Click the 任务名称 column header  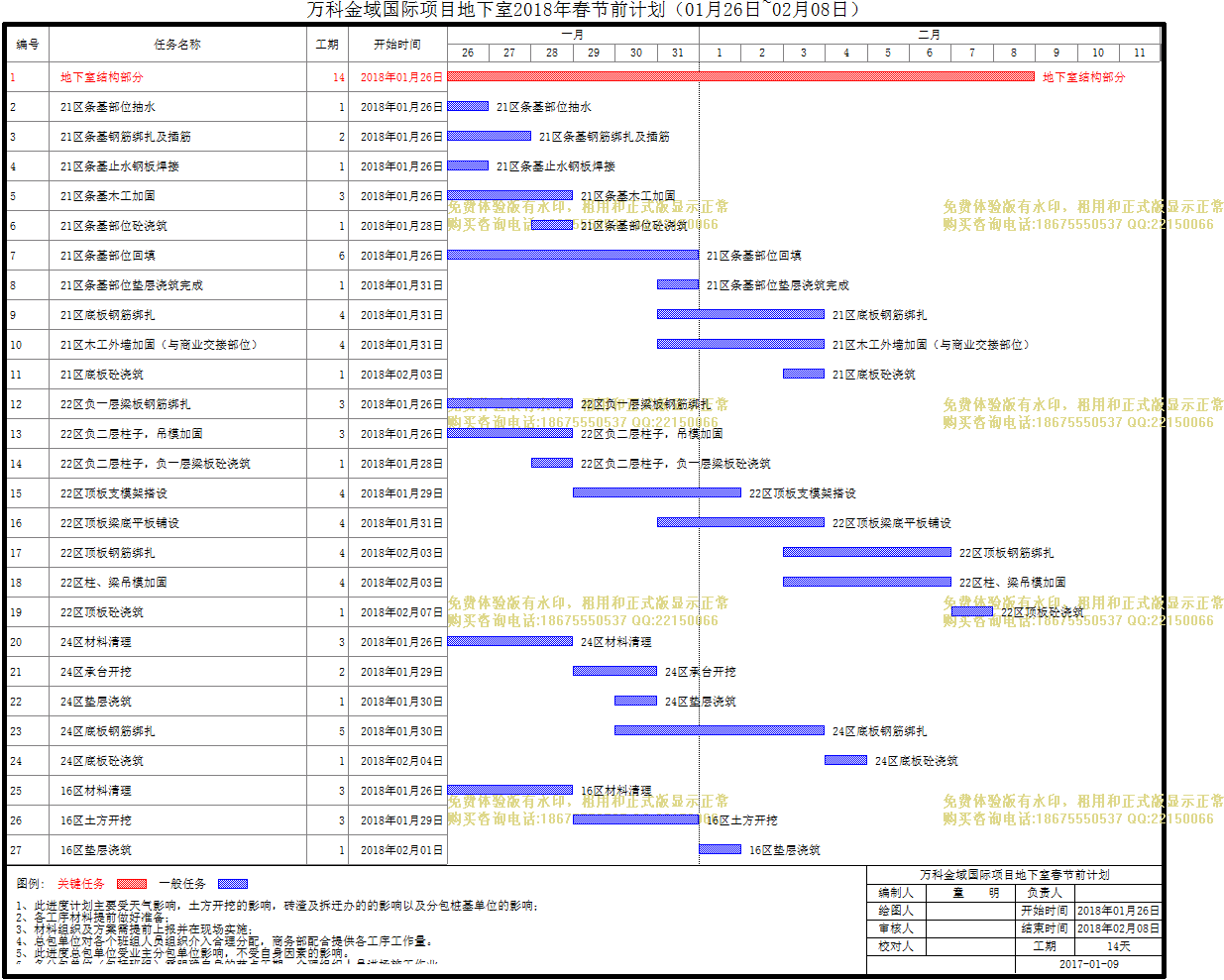click(177, 45)
